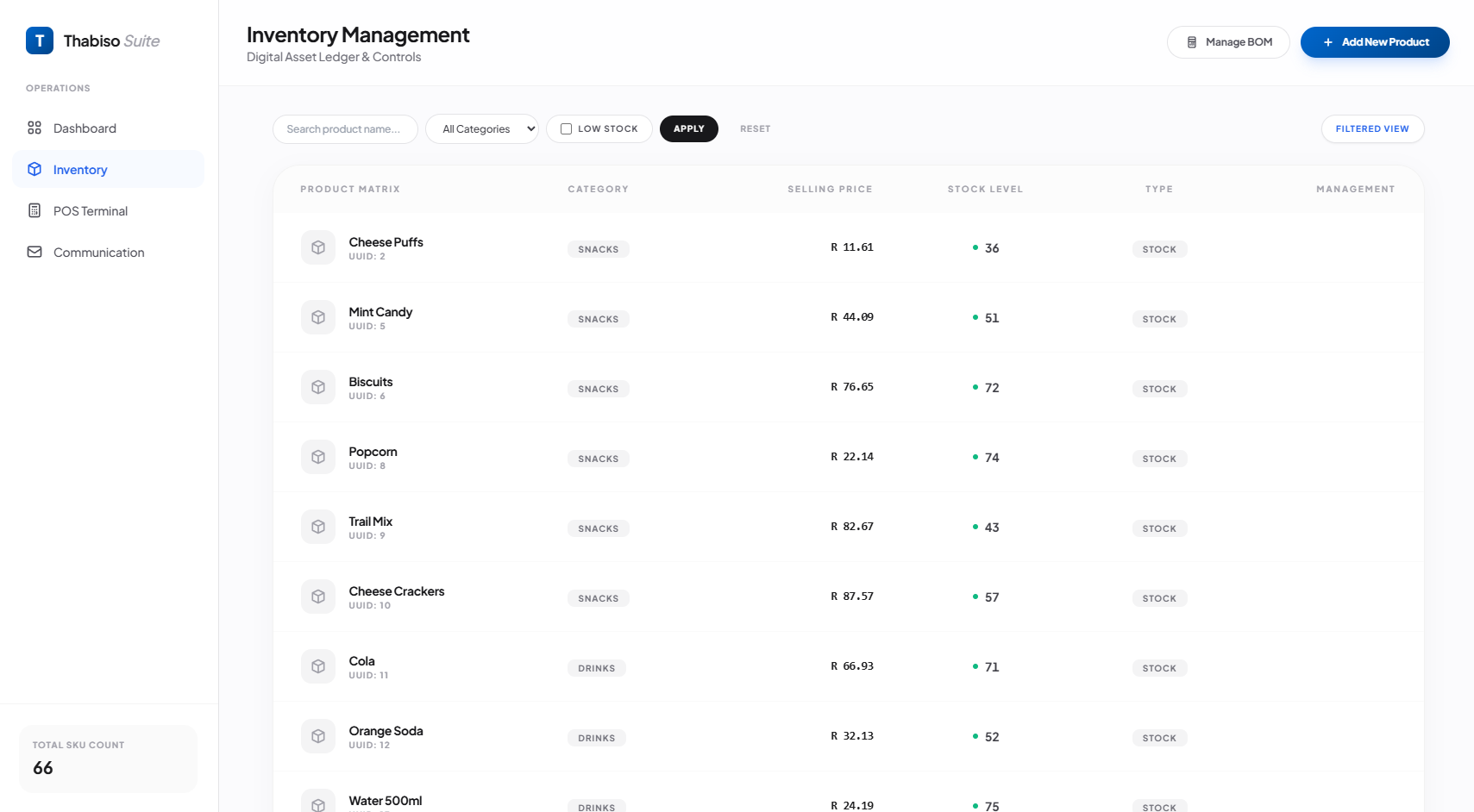
Task: Switch to the Inventory section
Action: [x=81, y=169]
